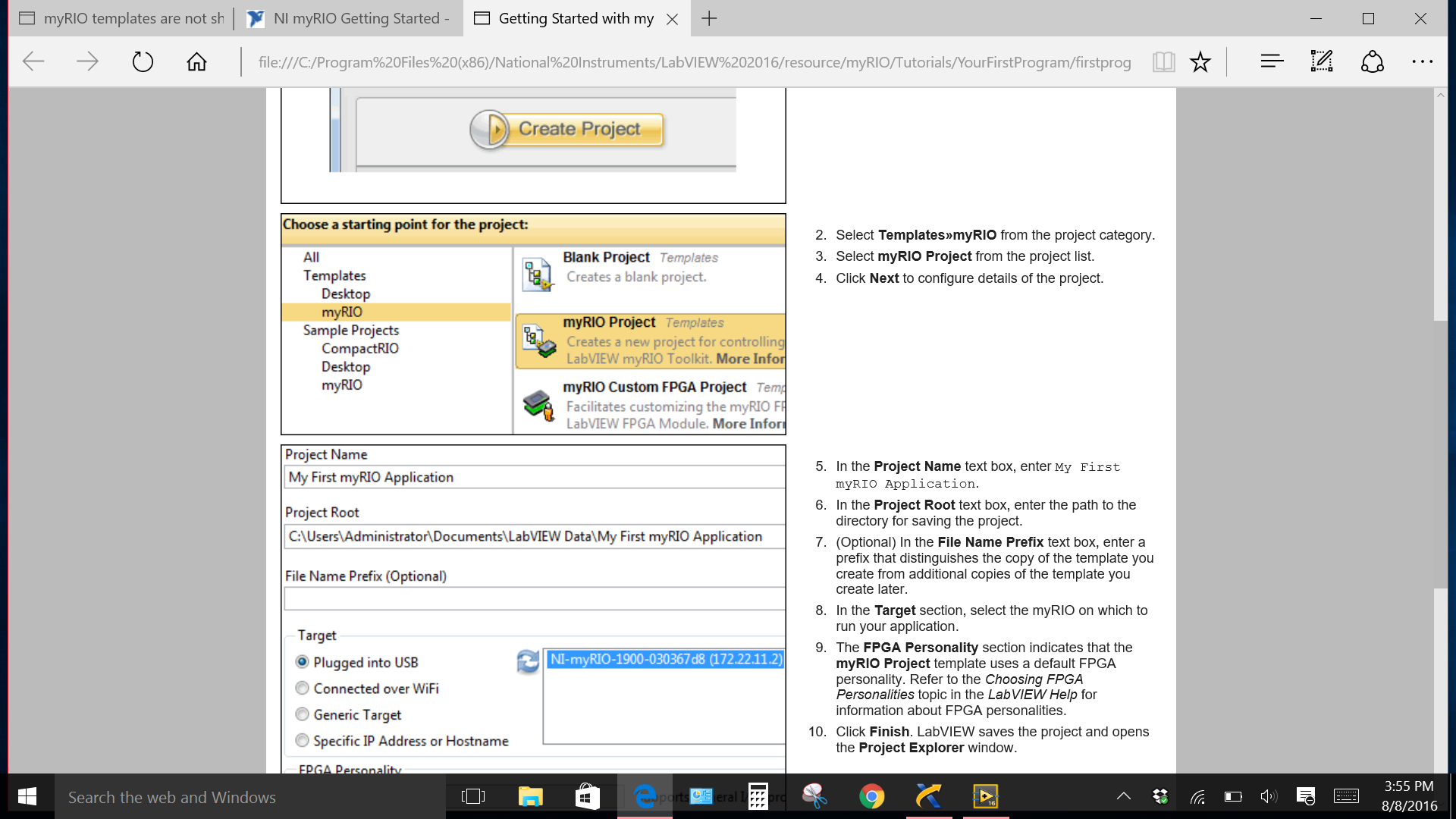Viewport: 1456px width, 819px height.
Task: Click the myRIO Custom FPGA Project icon
Action: pyautogui.click(x=537, y=405)
